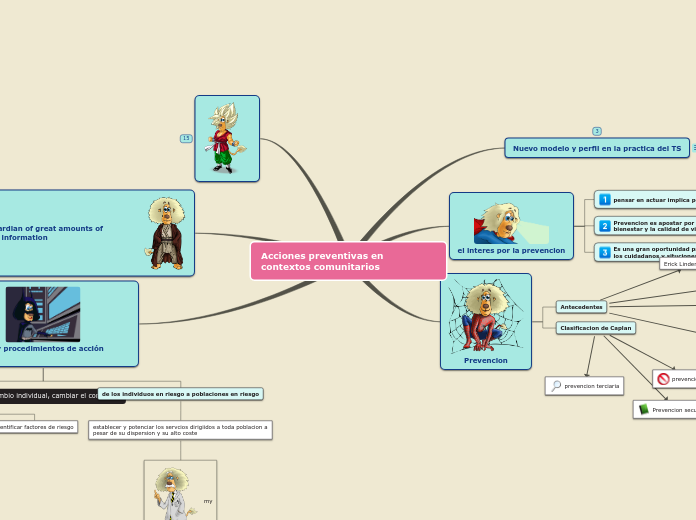This screenshot has height=520, width=696.
Task: Open the notes icon beside 'Nuevo modelo y perfil' node
Action: [694, 148]
